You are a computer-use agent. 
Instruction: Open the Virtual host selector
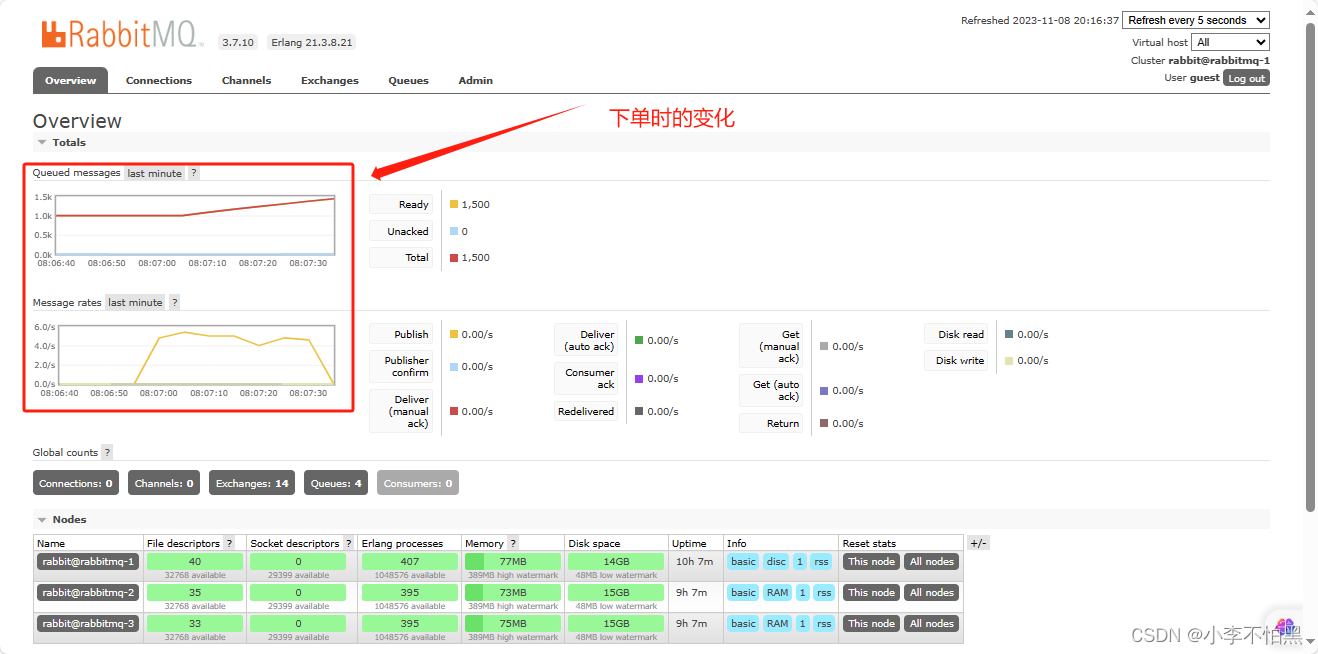pyautogui.click(x=1230, y=42)
